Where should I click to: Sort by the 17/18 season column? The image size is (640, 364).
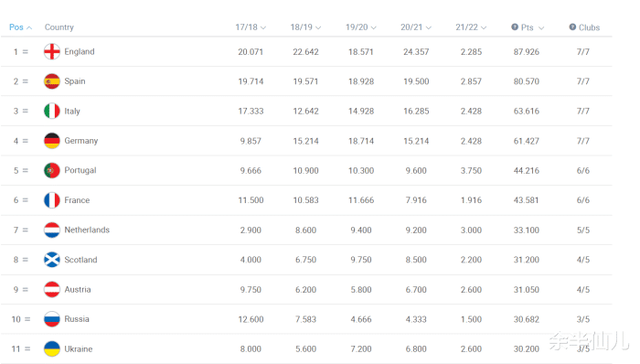(x=251, y=27)
